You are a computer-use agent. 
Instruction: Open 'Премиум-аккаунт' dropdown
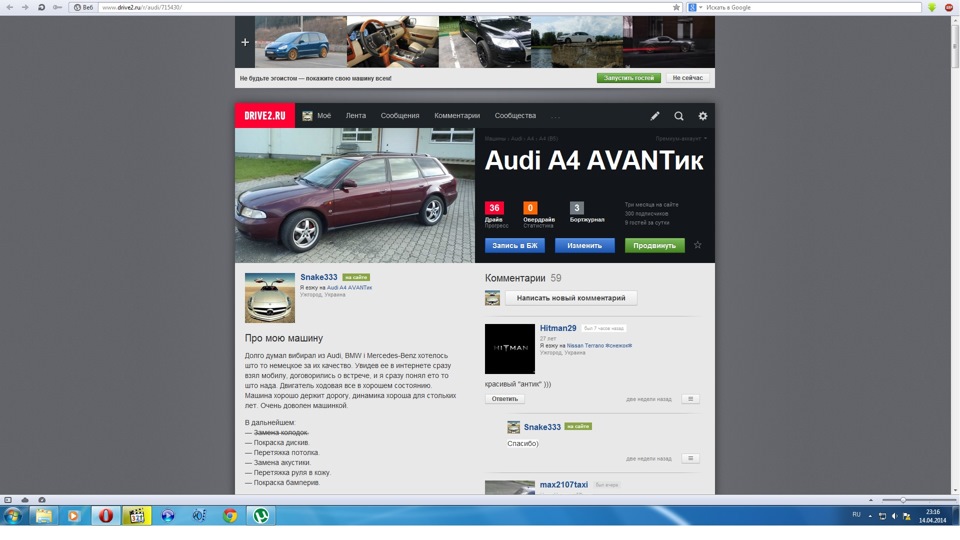pos(681,138)
